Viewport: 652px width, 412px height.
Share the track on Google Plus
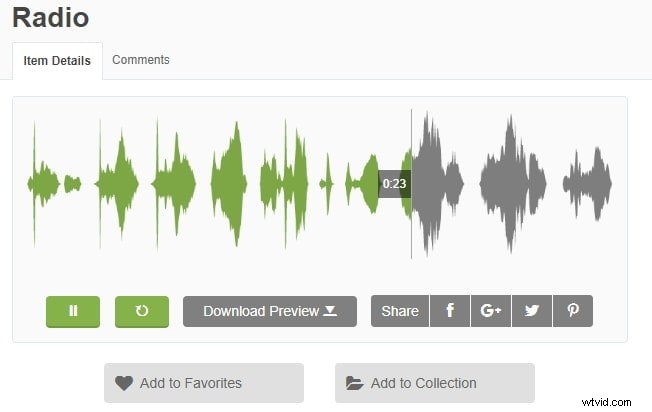491,311
